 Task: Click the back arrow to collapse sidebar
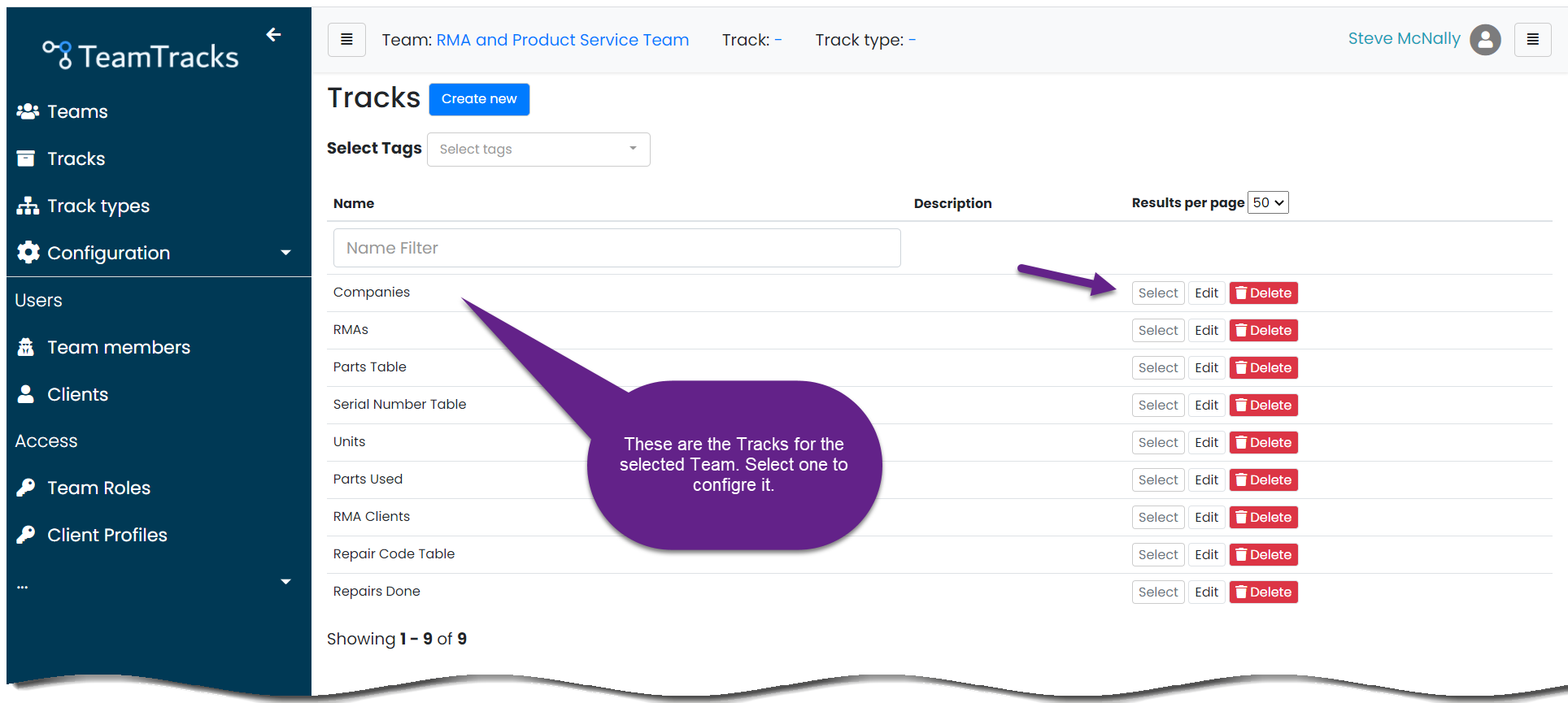coord(273,34)
